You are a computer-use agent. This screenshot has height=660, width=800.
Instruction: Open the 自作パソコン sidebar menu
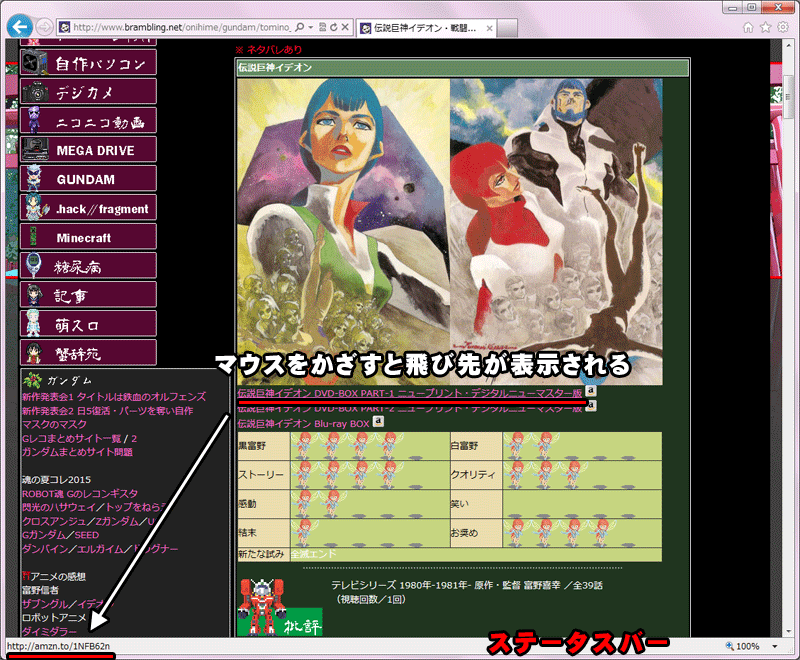[88, 62]
